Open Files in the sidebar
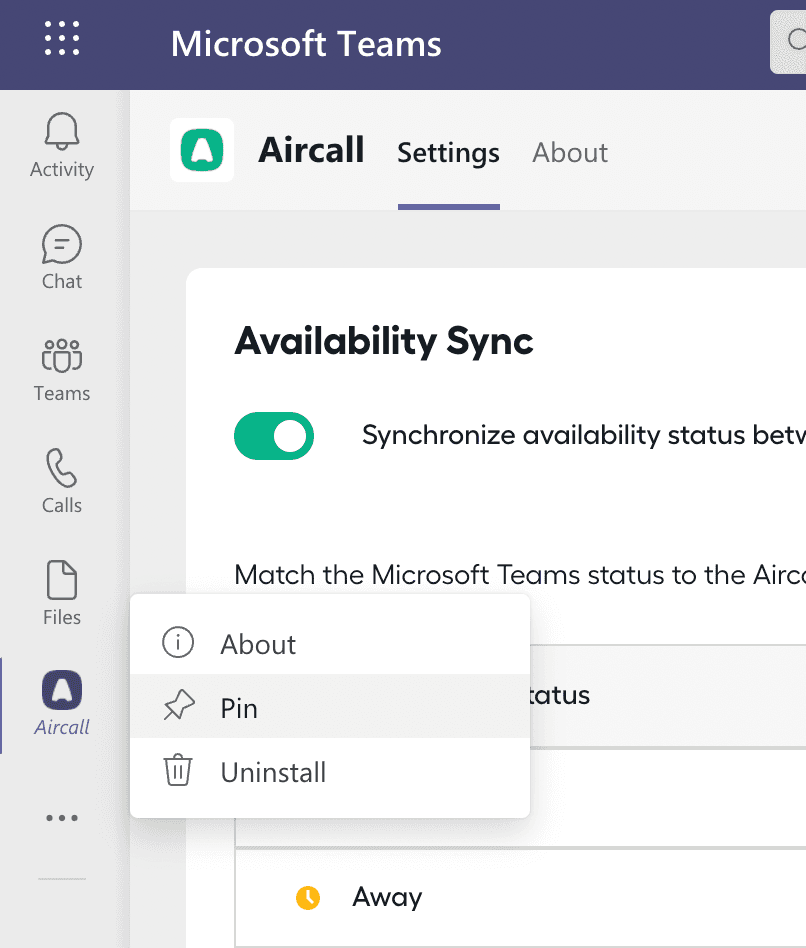Image resolution: width=806 pixels, height=948 pixels. pyautogui.click(x=62, y=593)
